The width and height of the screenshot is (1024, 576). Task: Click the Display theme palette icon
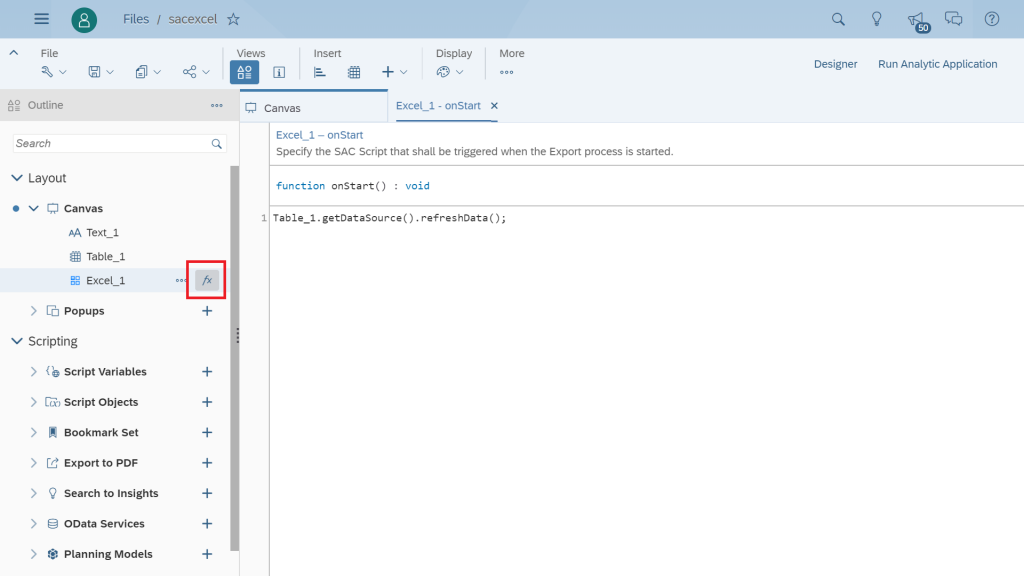443,72
